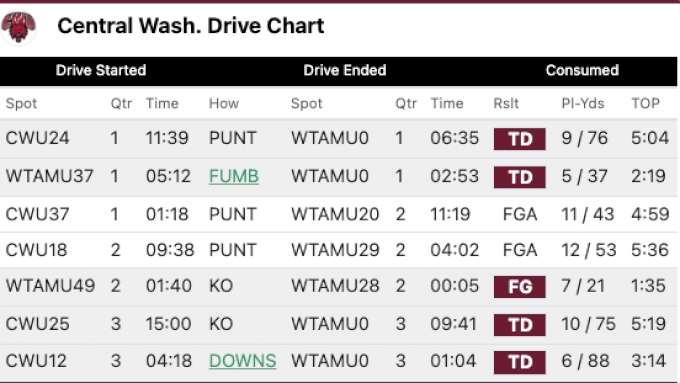Click the TD badge for the 10 / 75 drive

click(520, 325)
